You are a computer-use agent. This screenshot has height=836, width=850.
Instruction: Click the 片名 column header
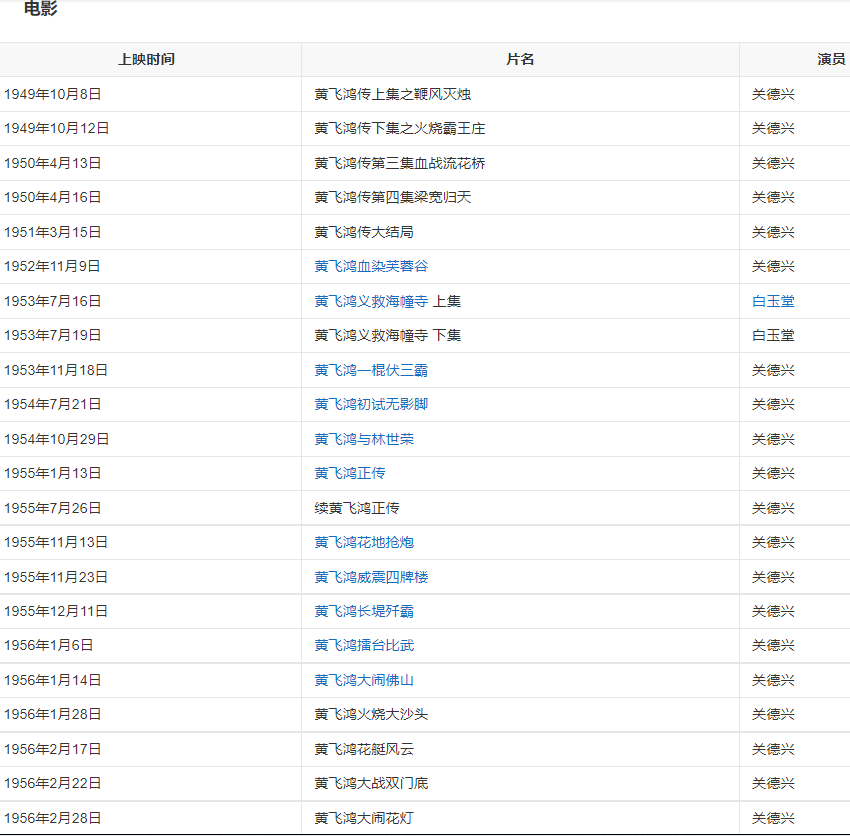[520, 59]
